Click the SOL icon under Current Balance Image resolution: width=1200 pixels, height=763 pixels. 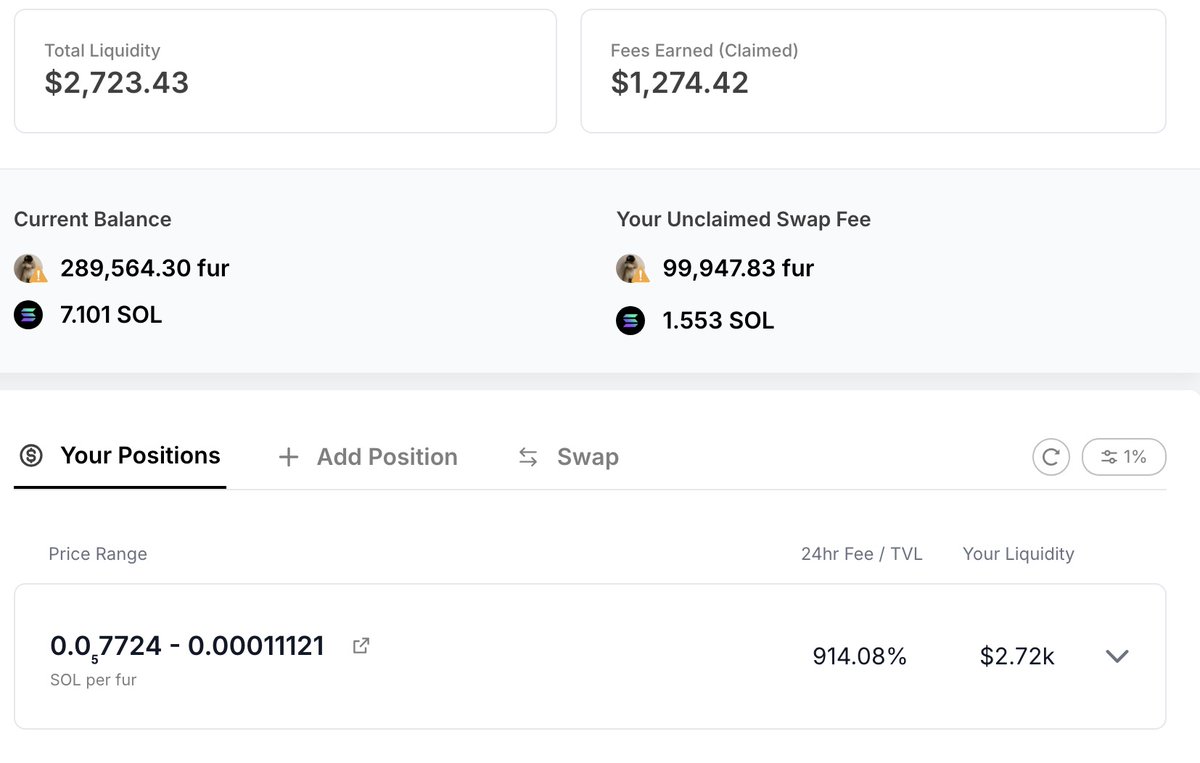coord(29,316)
